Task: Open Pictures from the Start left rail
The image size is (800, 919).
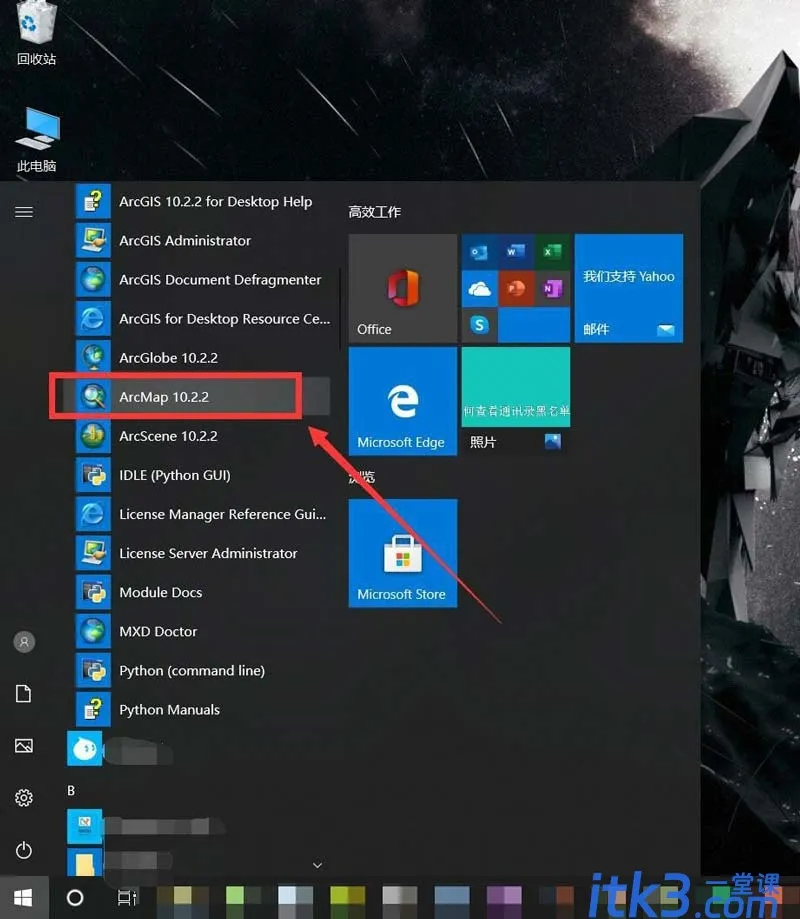Action: [24, 746]
